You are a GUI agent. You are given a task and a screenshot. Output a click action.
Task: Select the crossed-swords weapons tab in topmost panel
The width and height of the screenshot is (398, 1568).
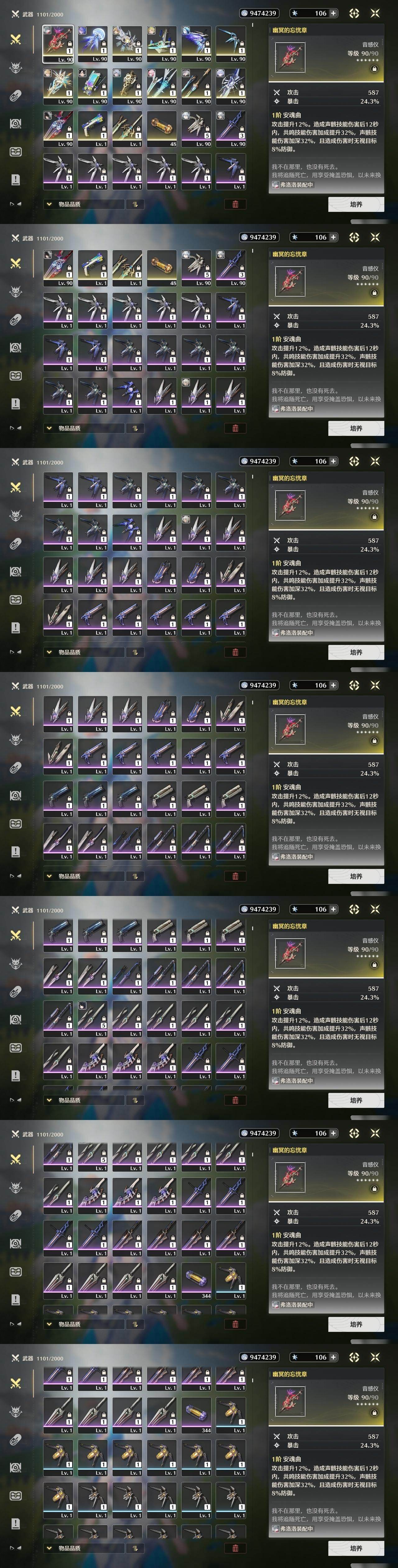tap(16, 39)
